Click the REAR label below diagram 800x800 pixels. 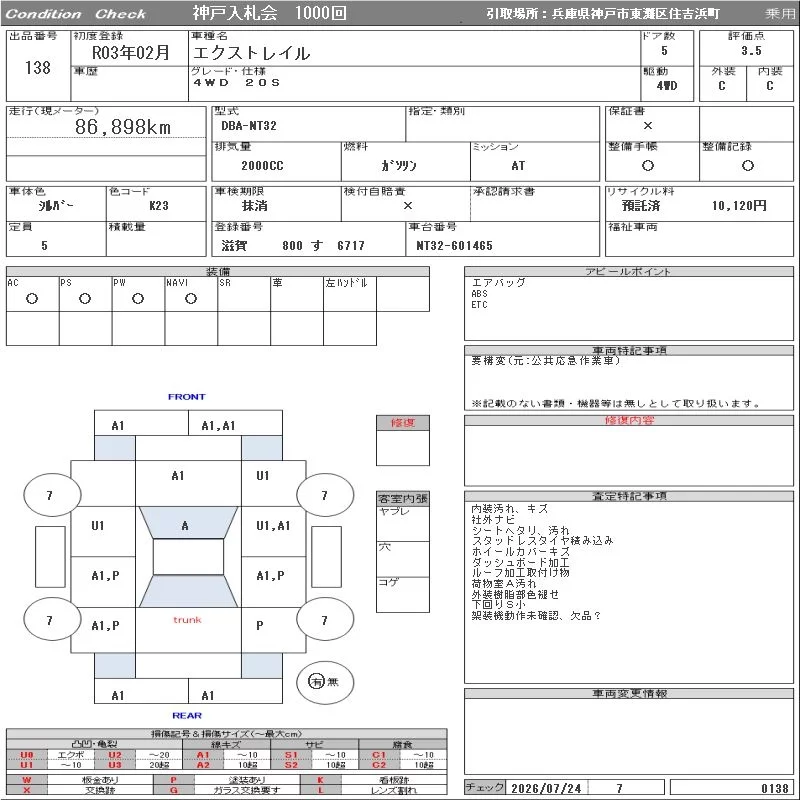tap(187, 716)
